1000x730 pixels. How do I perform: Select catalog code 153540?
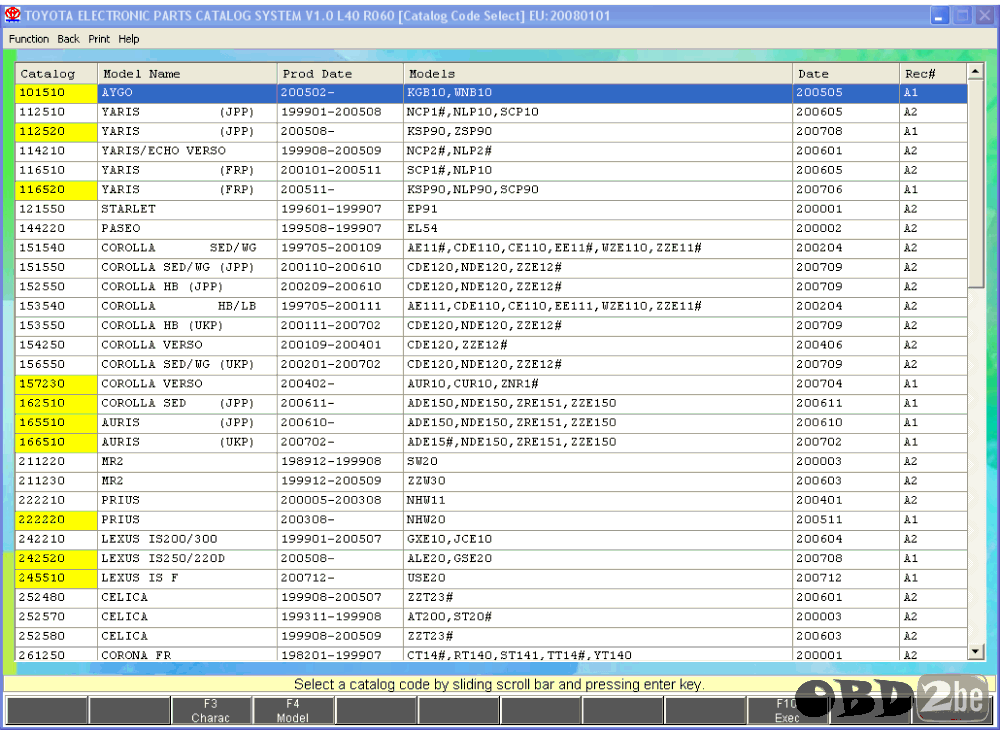tap(57, 306)
